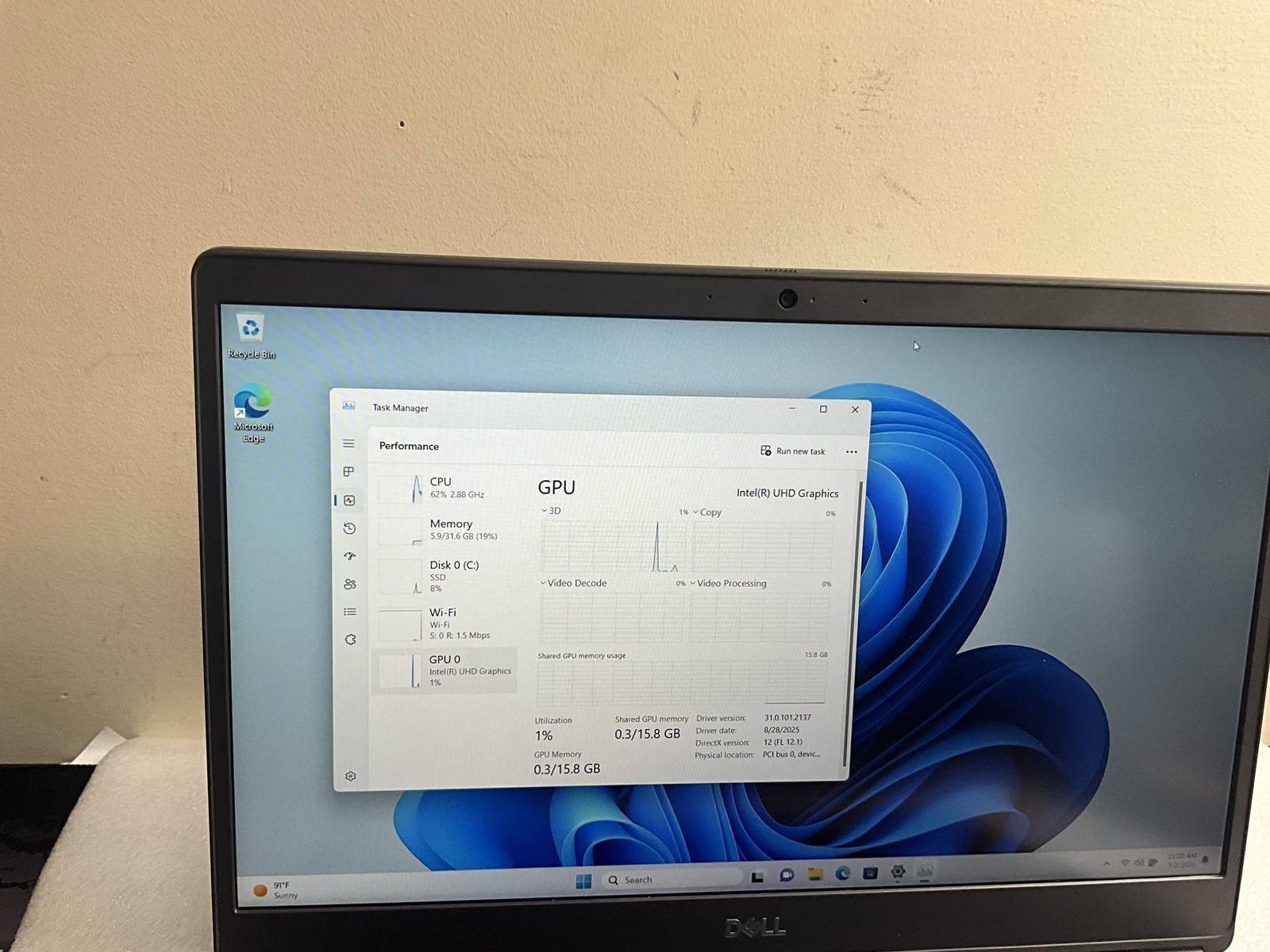Minimize the Task Manager window
This screenshot has height=952, width=1270.
pos(791,409)
